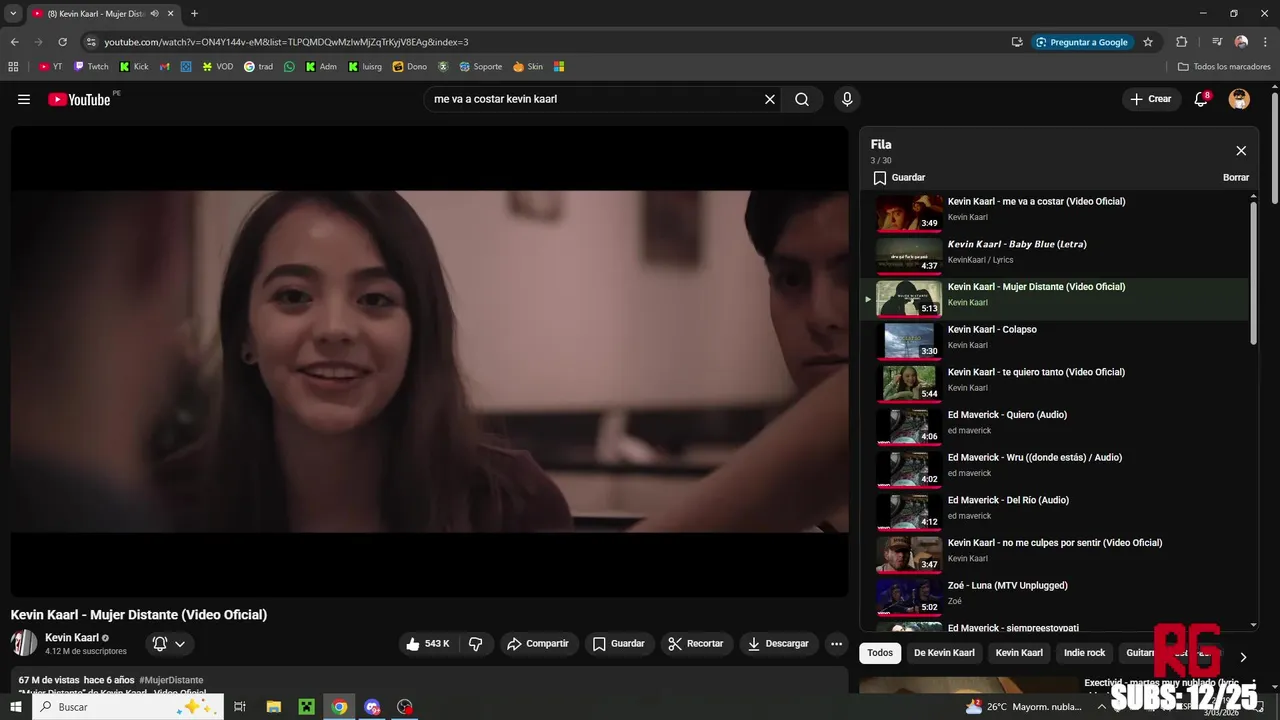The height and width of the screenshot is (720, 1280).
Task: Open the Chrome profile avatar menu
Action: click(1241, 42)
